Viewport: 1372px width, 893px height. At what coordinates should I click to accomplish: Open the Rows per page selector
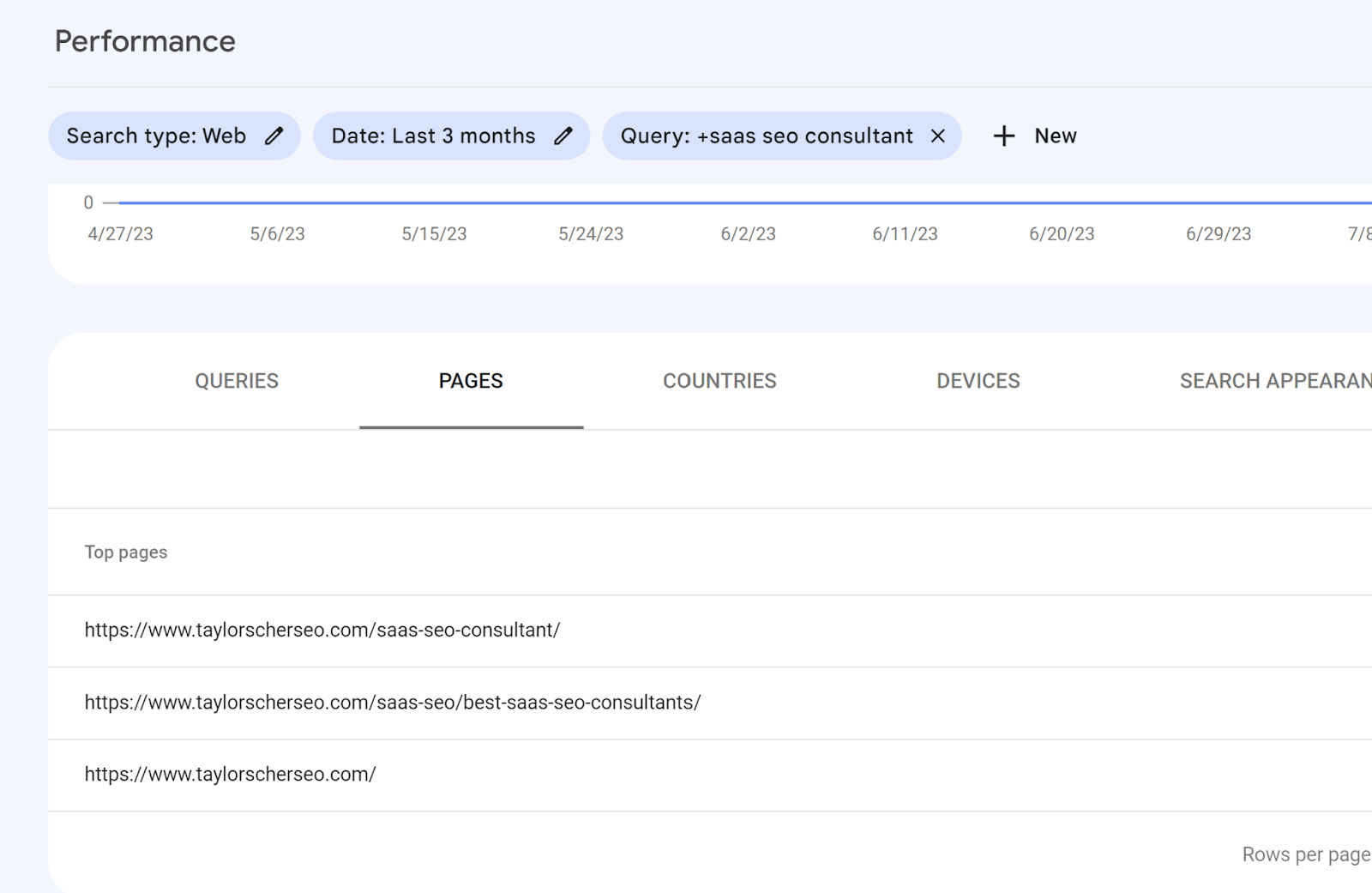click(1305, 854)
